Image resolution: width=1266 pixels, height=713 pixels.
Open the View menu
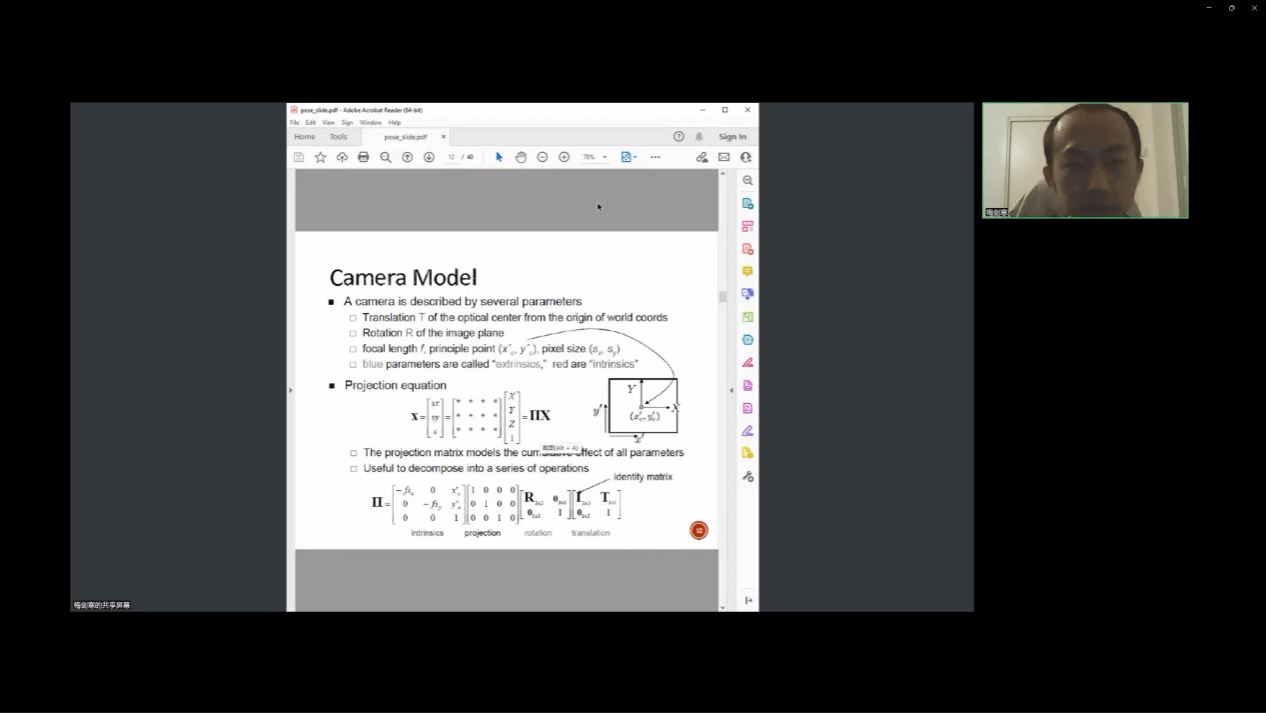[328, 122]
